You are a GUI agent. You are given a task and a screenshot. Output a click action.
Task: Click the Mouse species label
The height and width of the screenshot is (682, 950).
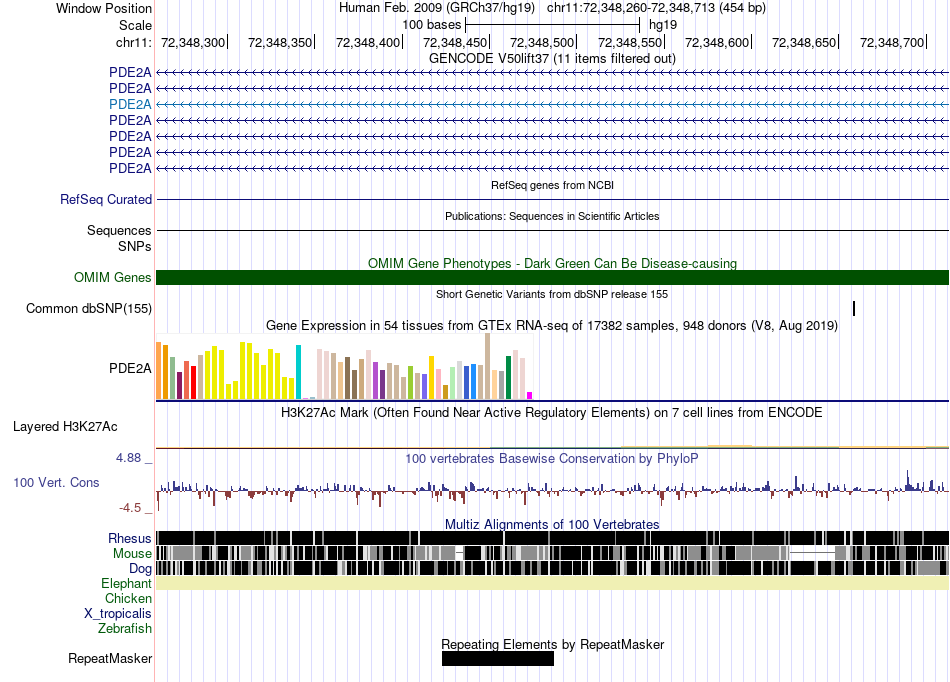point(132,554)
